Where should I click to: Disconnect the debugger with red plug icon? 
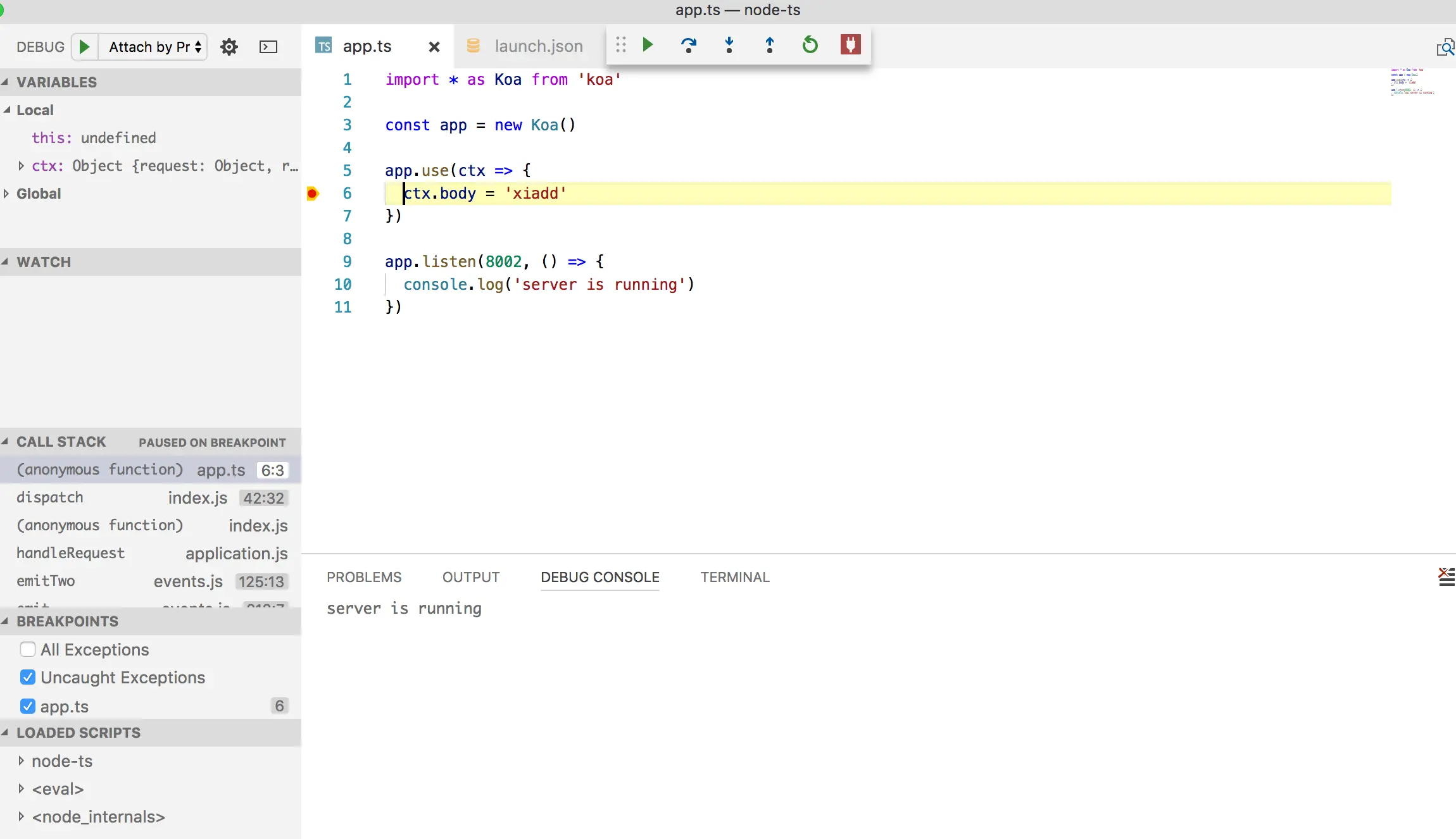click(x=850, y=45)
